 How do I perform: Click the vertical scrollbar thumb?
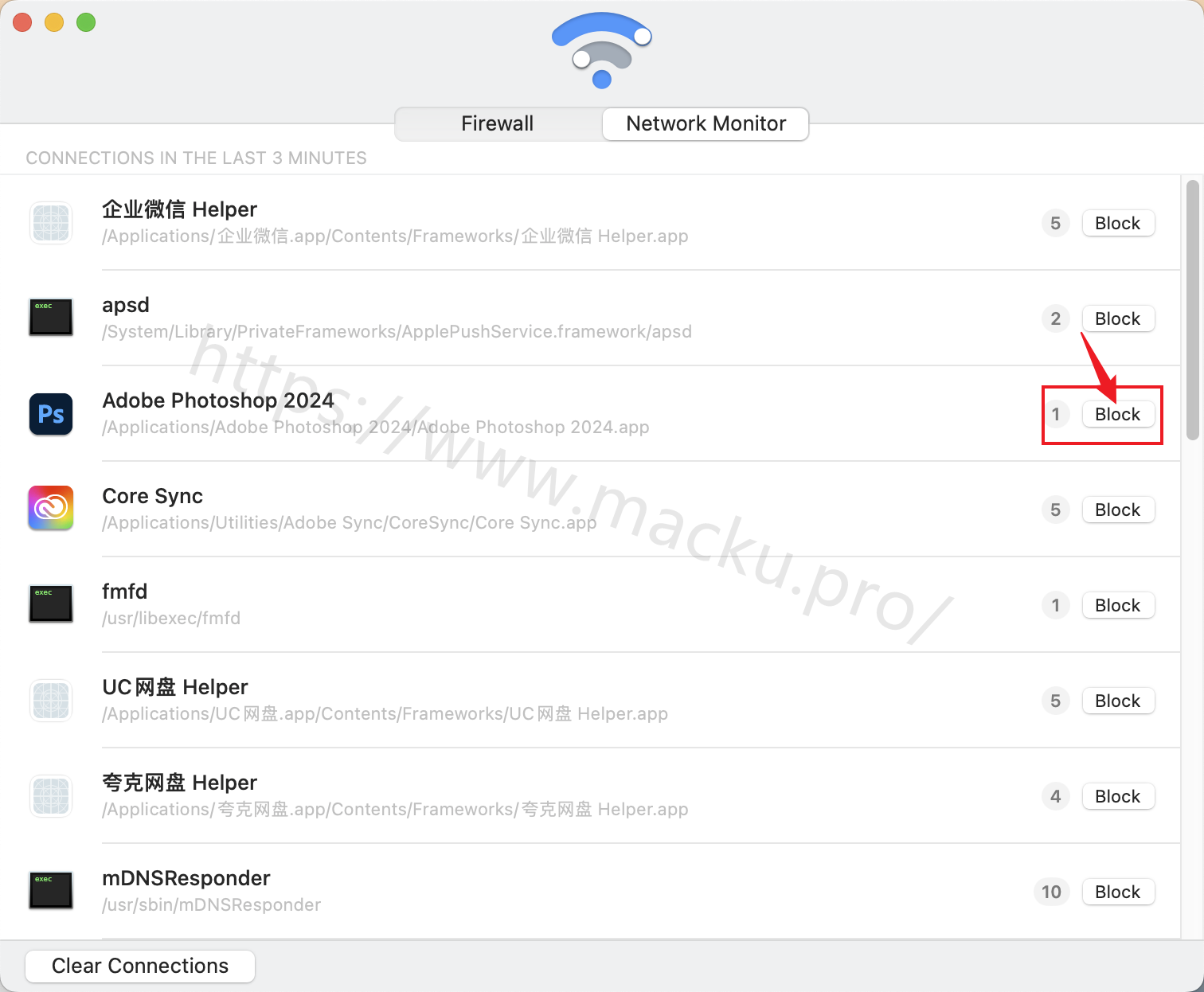tap(1192, 310)
